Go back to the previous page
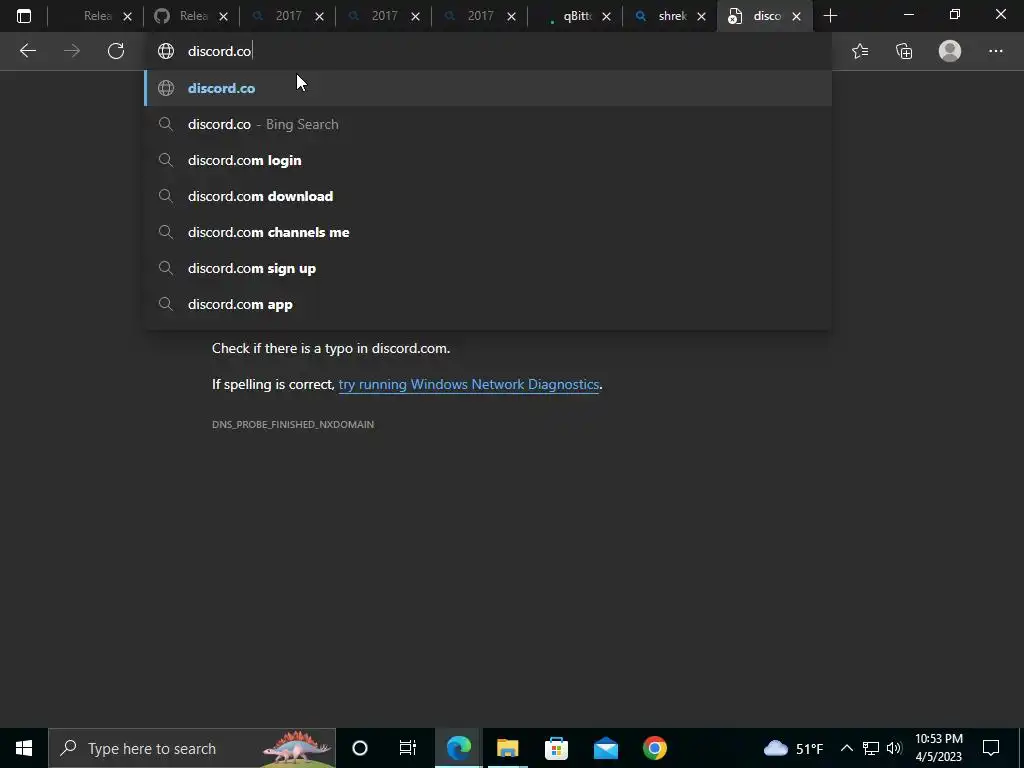Screen dimensions: 1024x768 [x=27, y=51]
